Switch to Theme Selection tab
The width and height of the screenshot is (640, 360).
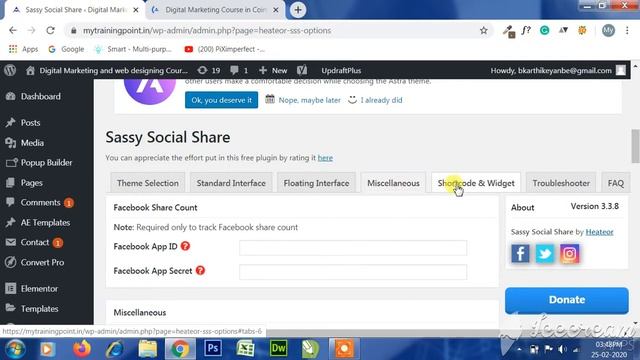[148, 183]
